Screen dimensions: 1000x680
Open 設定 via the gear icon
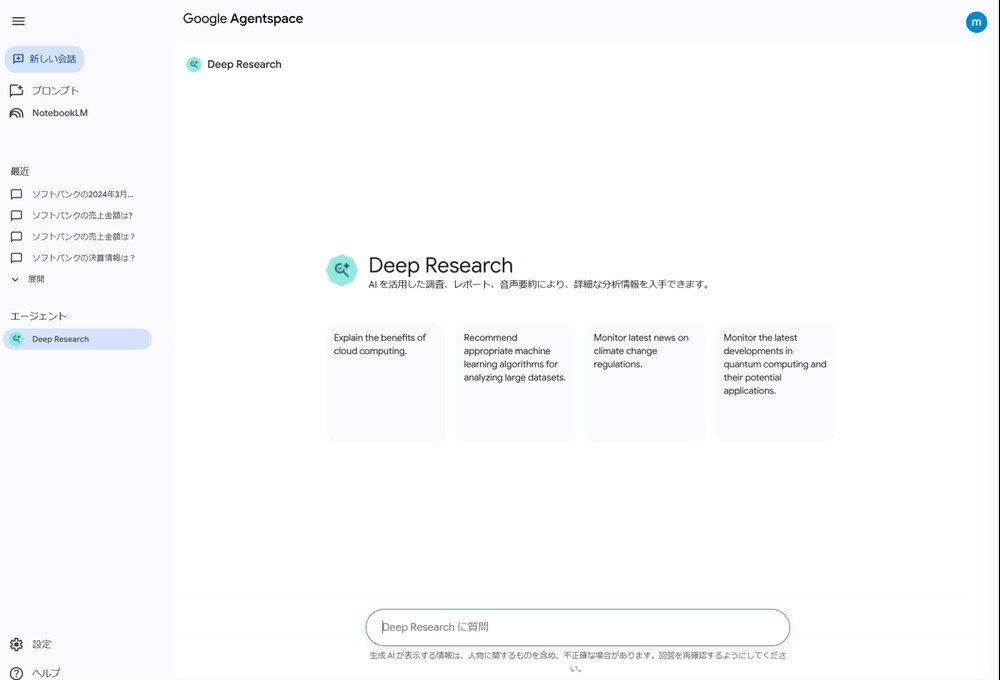pyautogui.click(x=16, y=644)
